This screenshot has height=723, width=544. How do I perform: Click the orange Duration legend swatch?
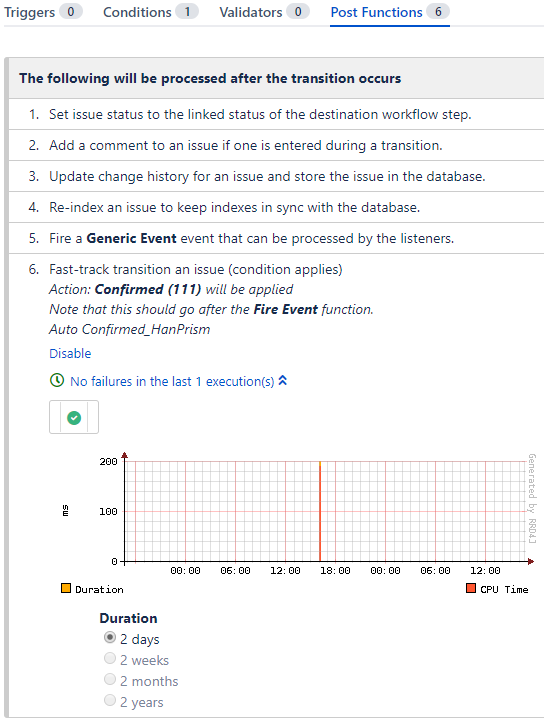point(66,588)
